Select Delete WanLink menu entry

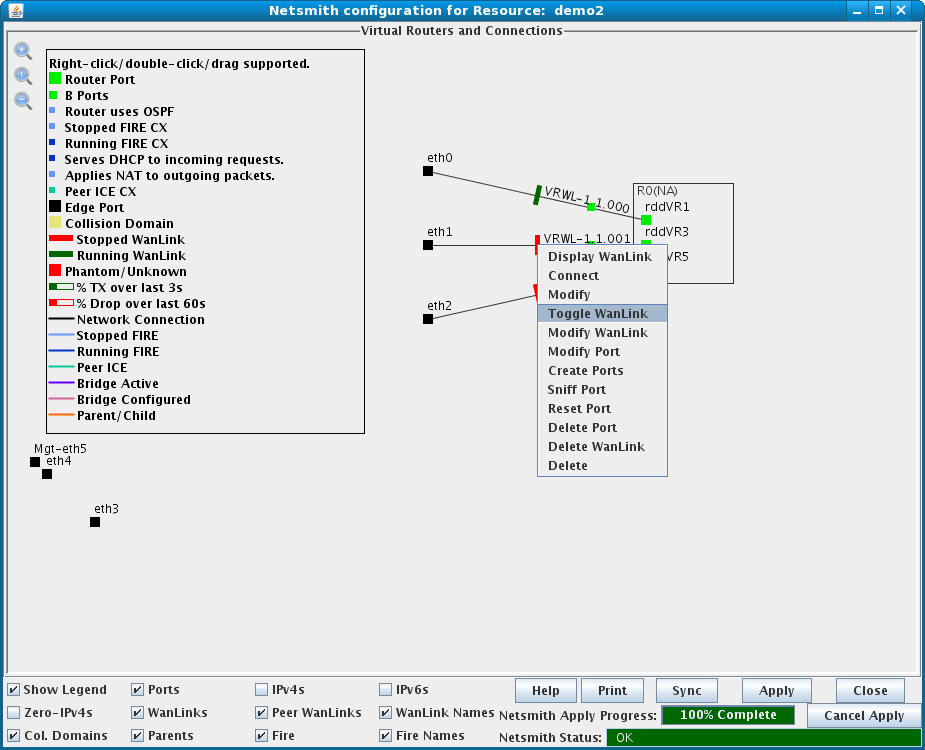(602, 446)
